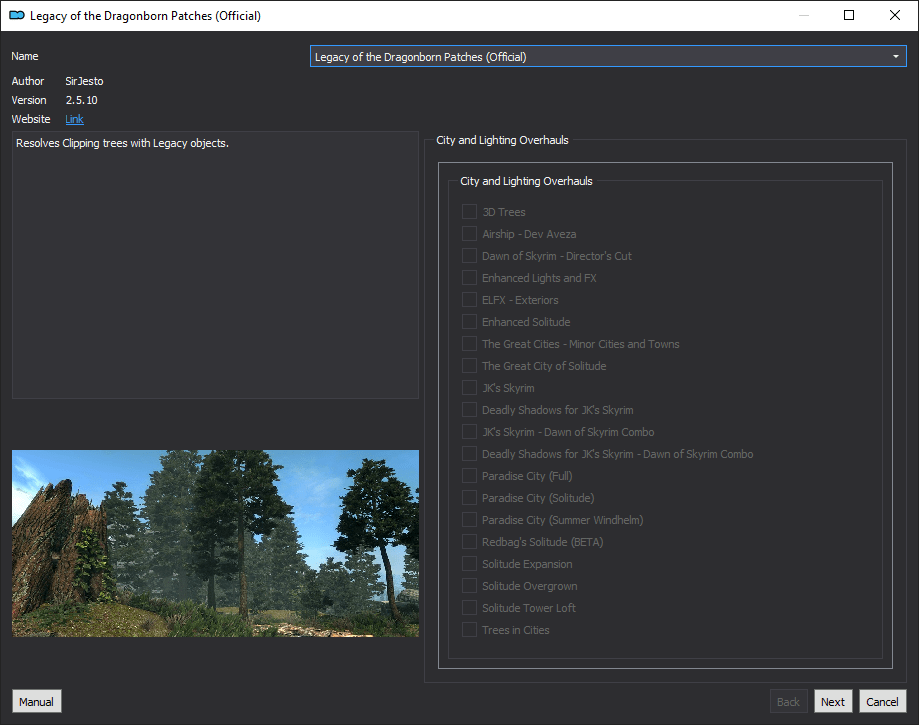Click the author name SirJesto
The height and width of the screenshot is (725, 919).
click(84, 81)
